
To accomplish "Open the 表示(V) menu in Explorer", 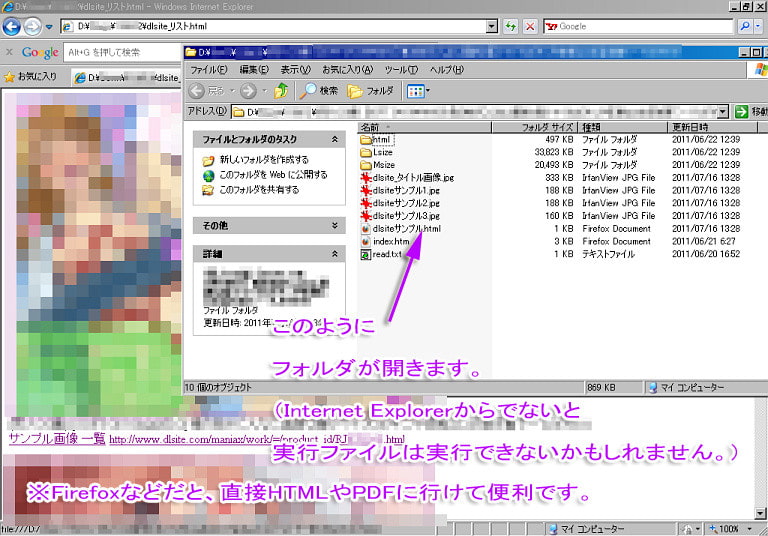I will 295,70.
